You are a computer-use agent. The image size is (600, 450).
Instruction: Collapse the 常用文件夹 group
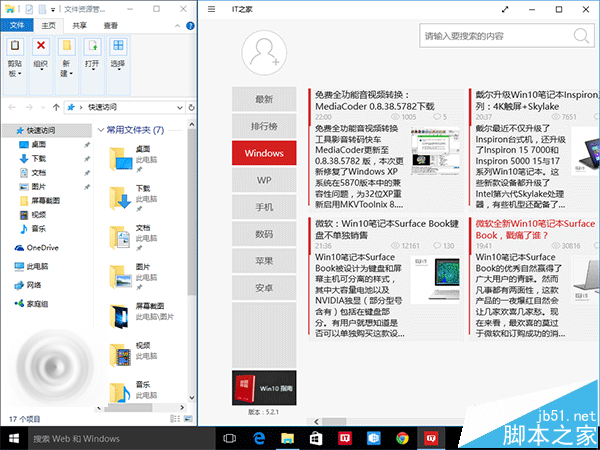click(x=100, y=129)
